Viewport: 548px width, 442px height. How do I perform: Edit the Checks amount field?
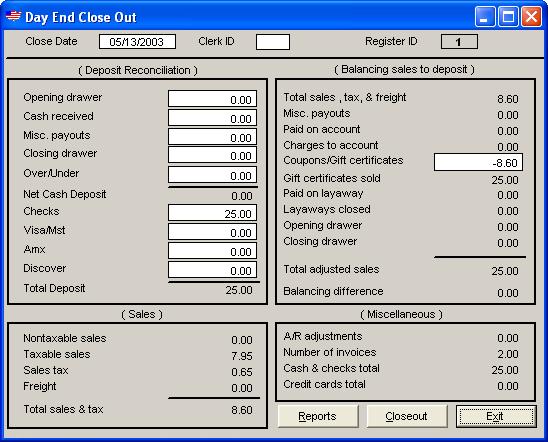[x=212, y=213]
